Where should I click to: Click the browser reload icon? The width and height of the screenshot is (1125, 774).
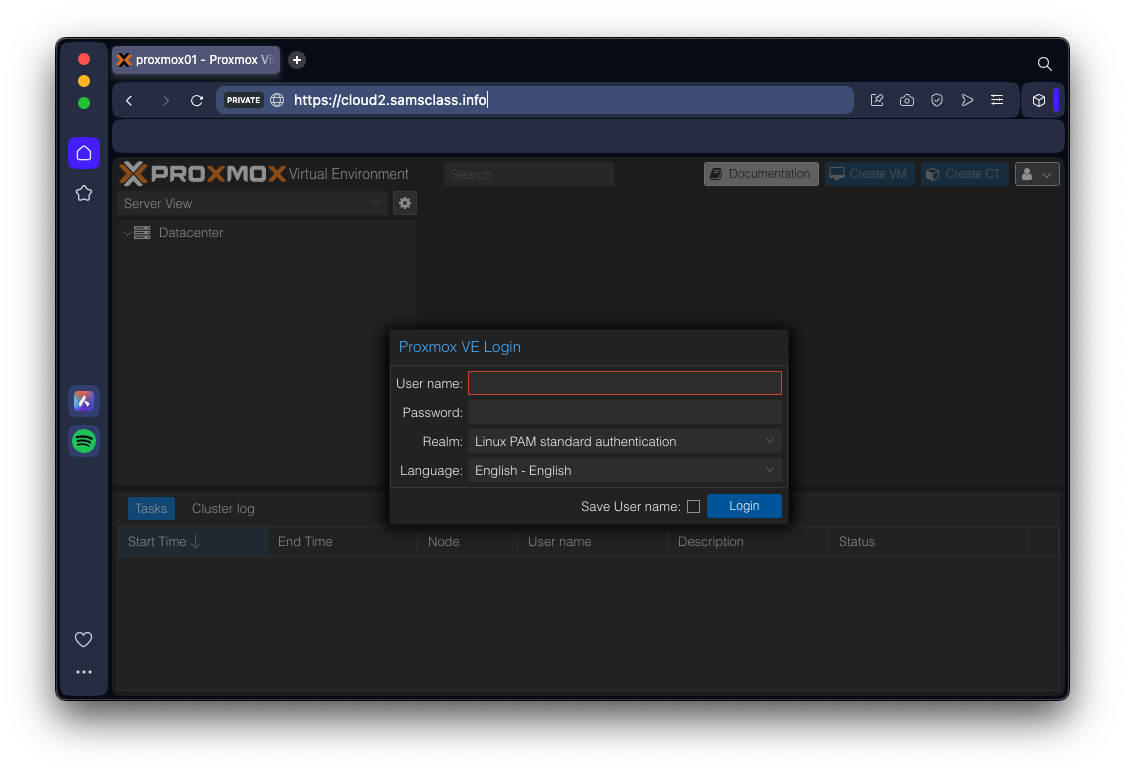[x=197, y=100]
